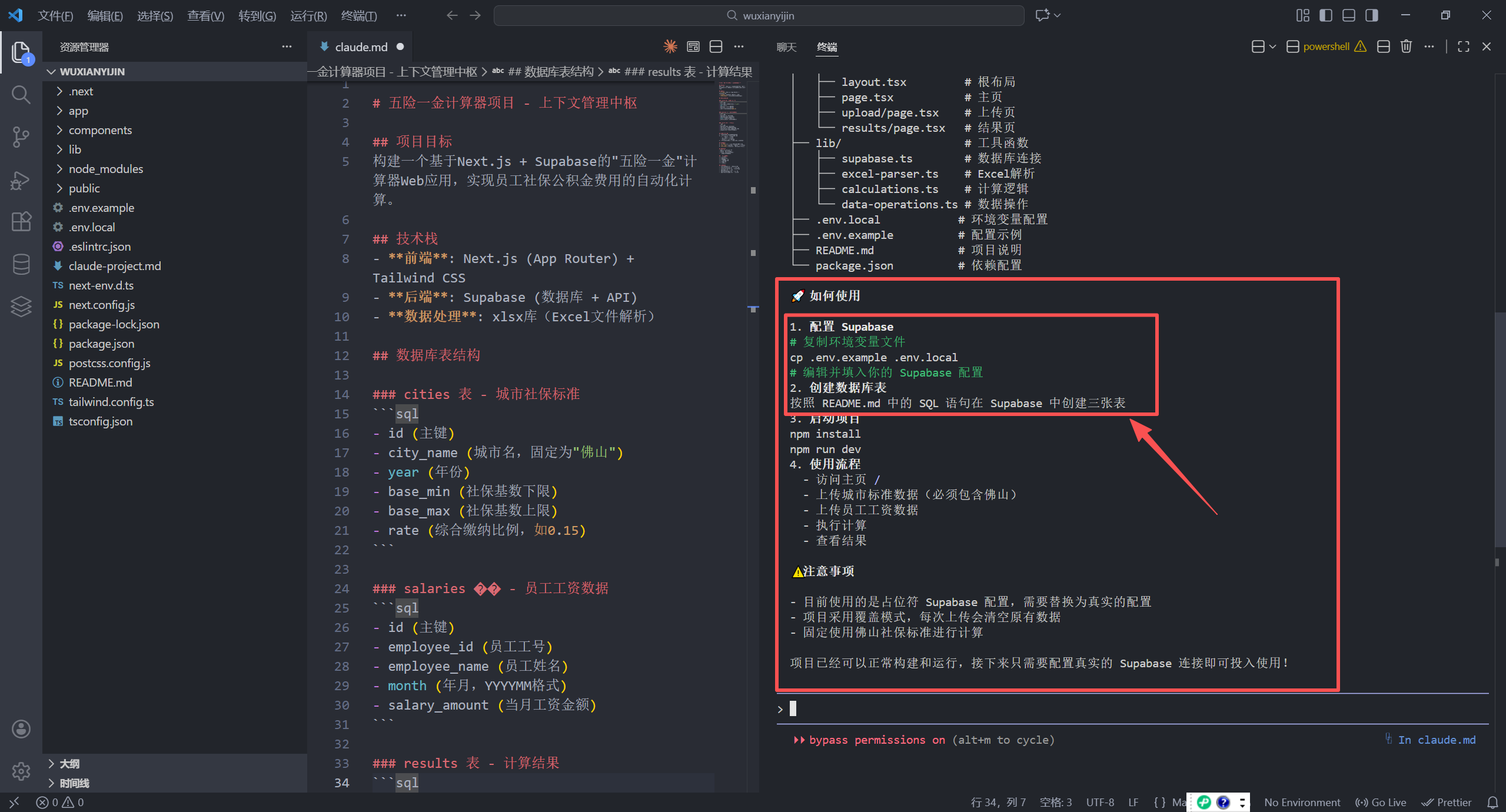Open the 查看(V) menu
This screenshot has width=1506, height=812.
[205, 15]
